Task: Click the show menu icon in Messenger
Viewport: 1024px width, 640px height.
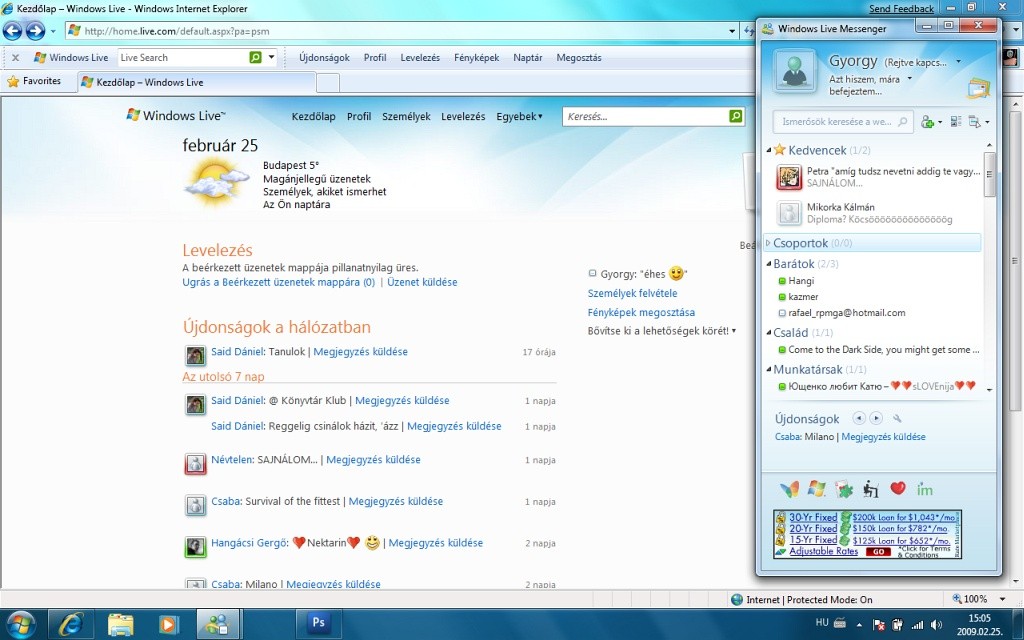Action: (976, 121)
